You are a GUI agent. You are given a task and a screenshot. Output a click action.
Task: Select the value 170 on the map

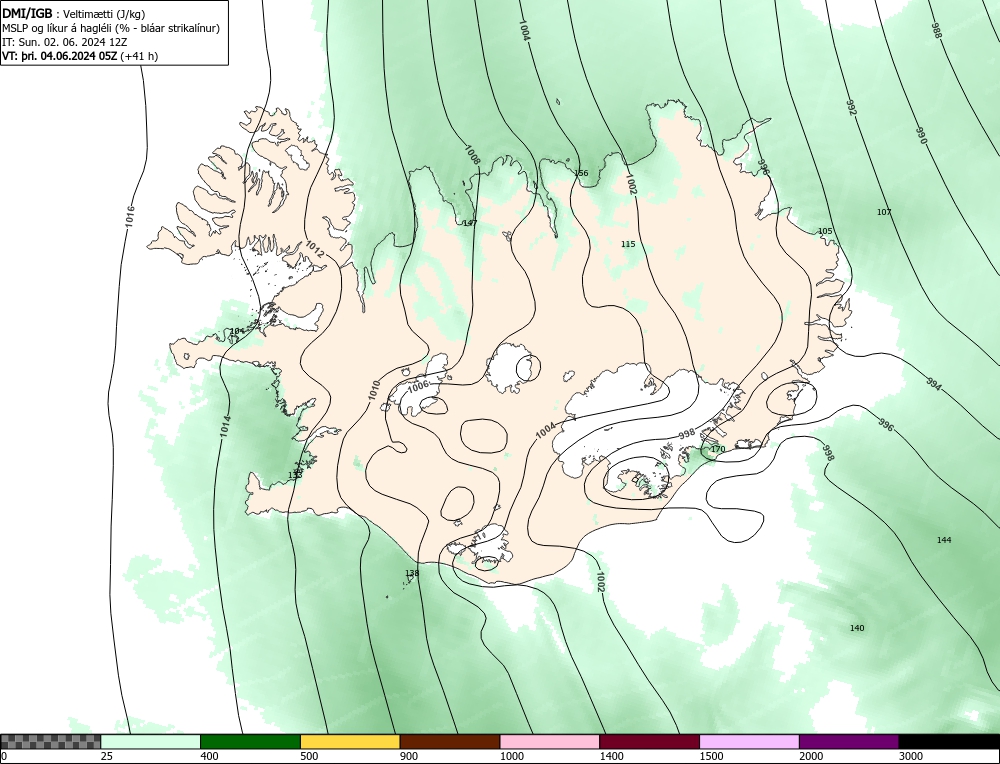pyautogui.click(x=718, y=449)
